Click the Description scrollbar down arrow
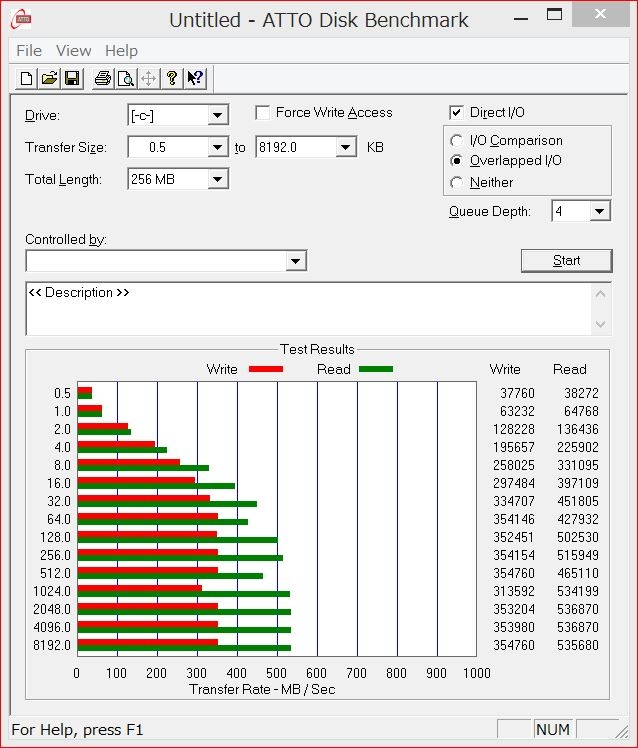 (x=601, y=324)
